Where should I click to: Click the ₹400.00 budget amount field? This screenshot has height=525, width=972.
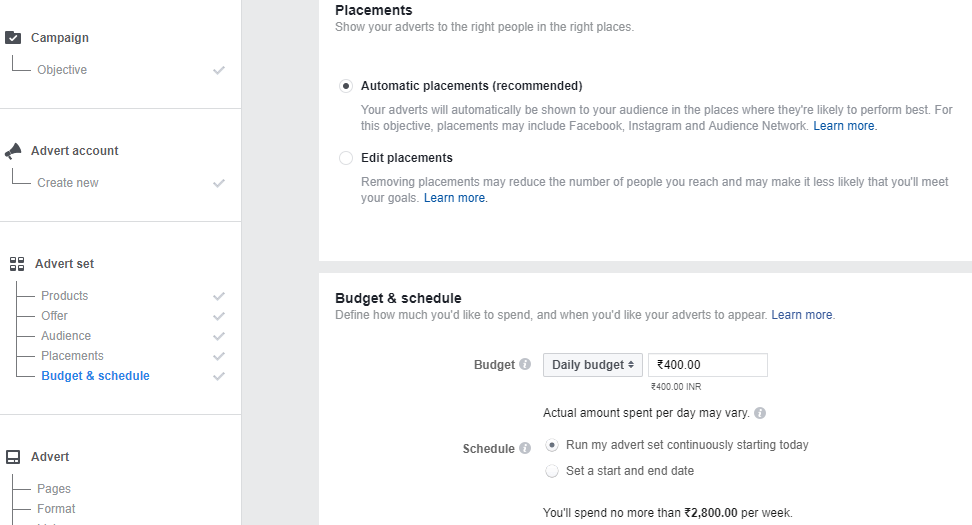pos(708,365)
